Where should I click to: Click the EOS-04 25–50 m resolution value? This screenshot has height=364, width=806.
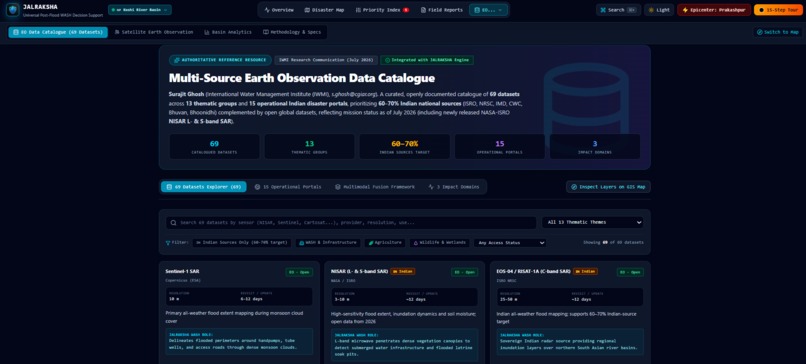point(508,299)
